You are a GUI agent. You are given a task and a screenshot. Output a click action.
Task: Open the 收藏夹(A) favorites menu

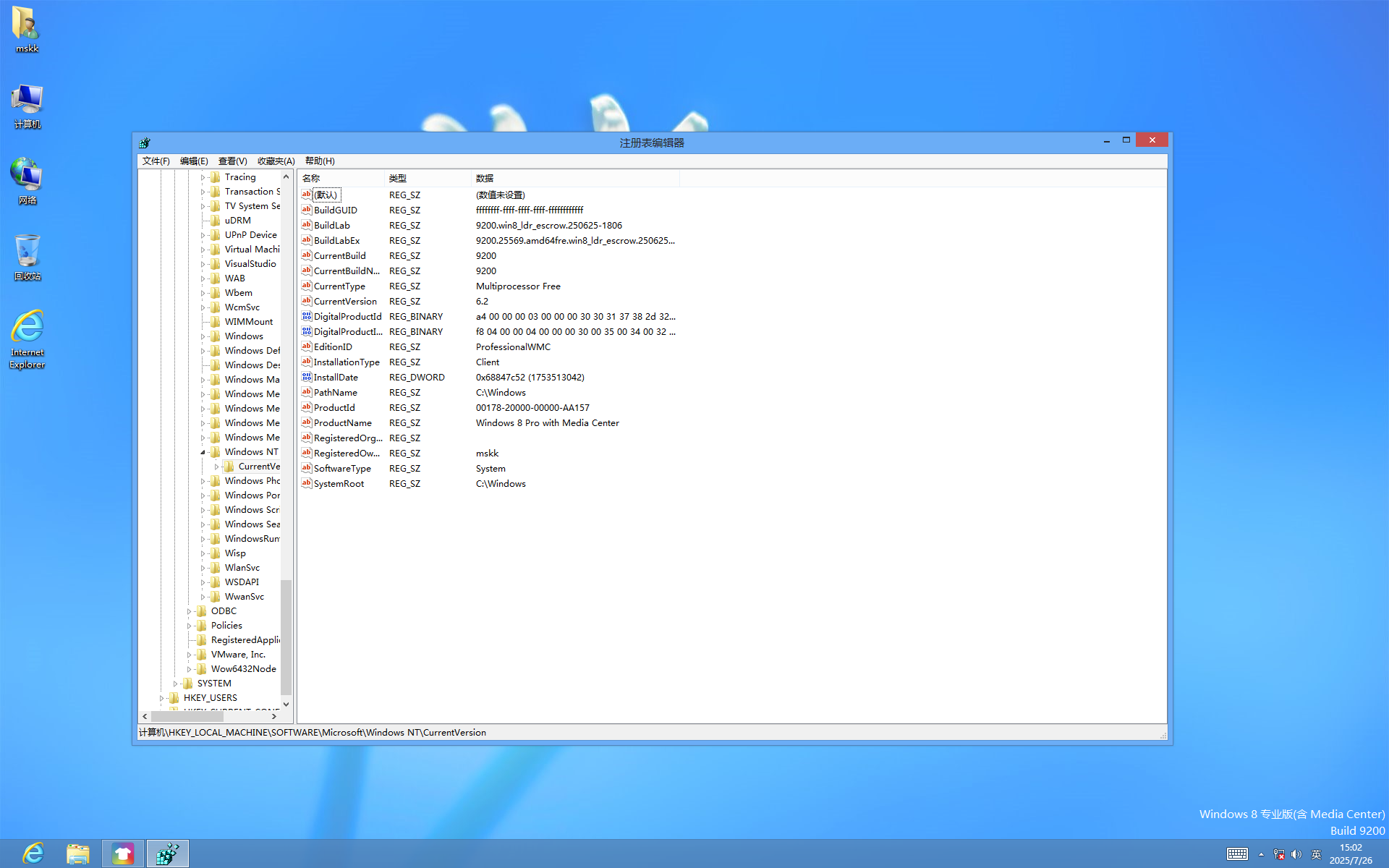click(x=276, y=161)
